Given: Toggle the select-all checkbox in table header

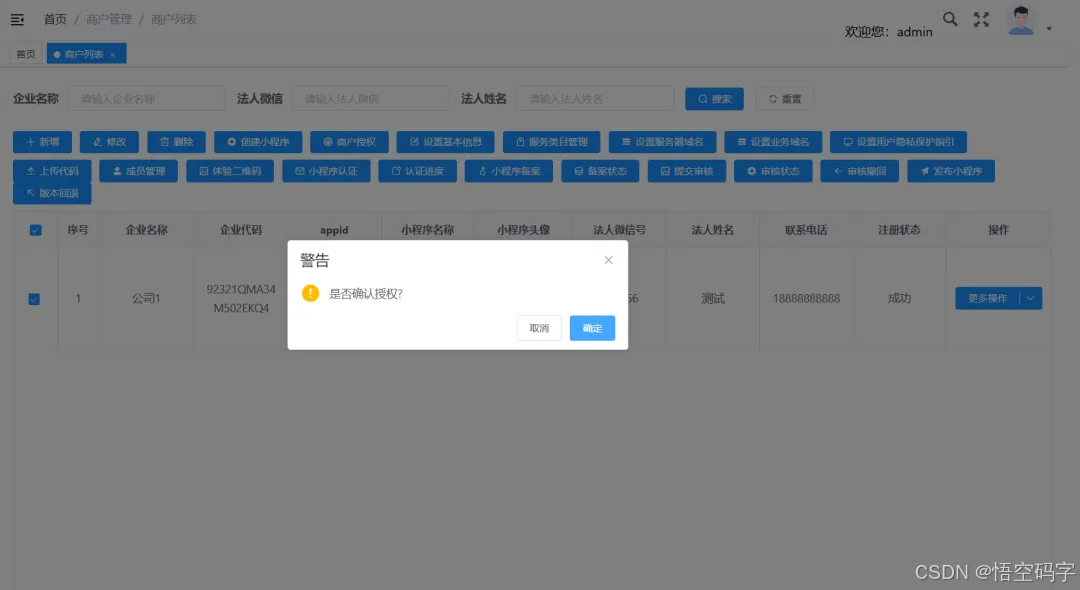Looking at the screenshot, I should tap(35, 230).
